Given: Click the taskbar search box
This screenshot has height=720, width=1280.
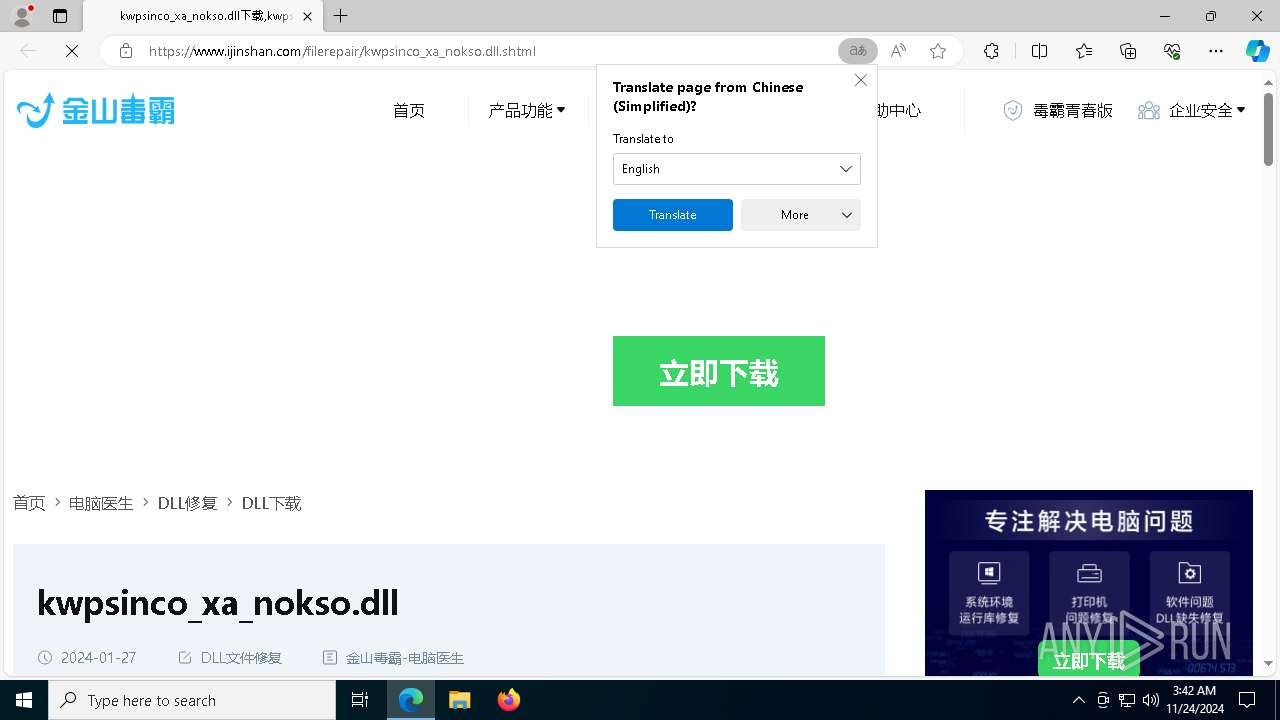Looking at the screenshot, I should (x=192, y=700).
